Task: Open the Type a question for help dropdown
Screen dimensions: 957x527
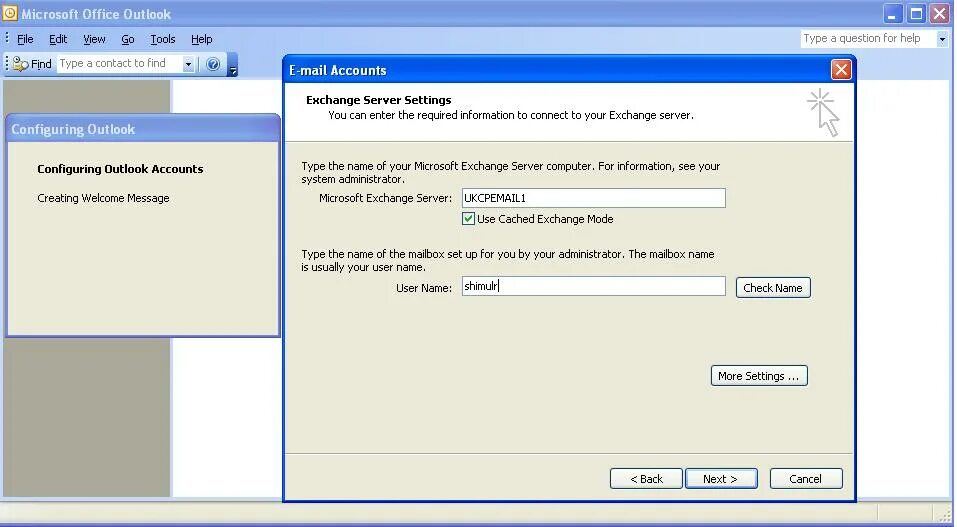Action: (942, 38)
